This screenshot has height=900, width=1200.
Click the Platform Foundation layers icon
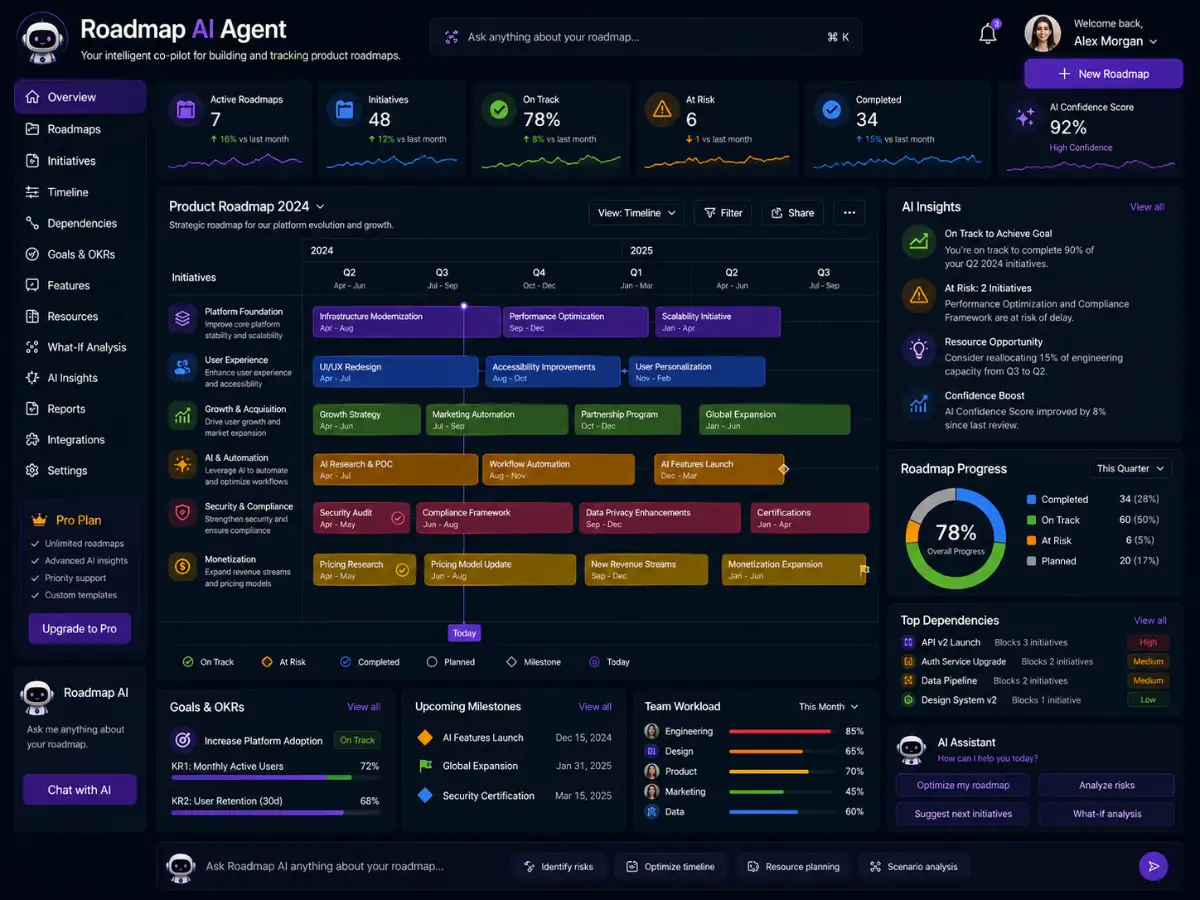coord(182,319)
